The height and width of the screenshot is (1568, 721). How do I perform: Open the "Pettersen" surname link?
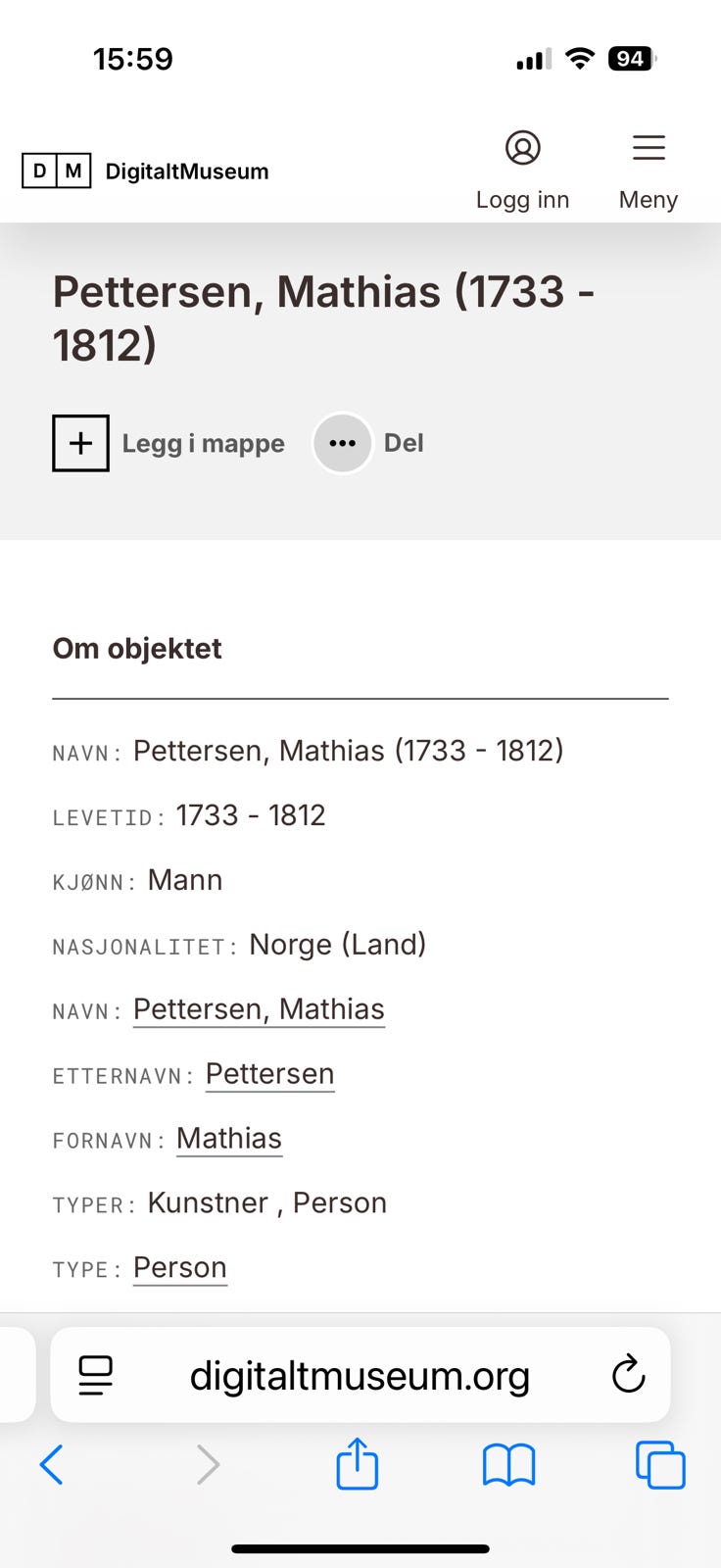pos(269,1074)
